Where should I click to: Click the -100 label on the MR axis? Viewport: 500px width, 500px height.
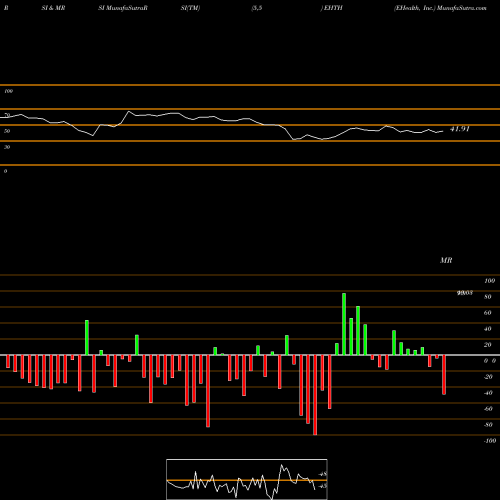[490, 441]
